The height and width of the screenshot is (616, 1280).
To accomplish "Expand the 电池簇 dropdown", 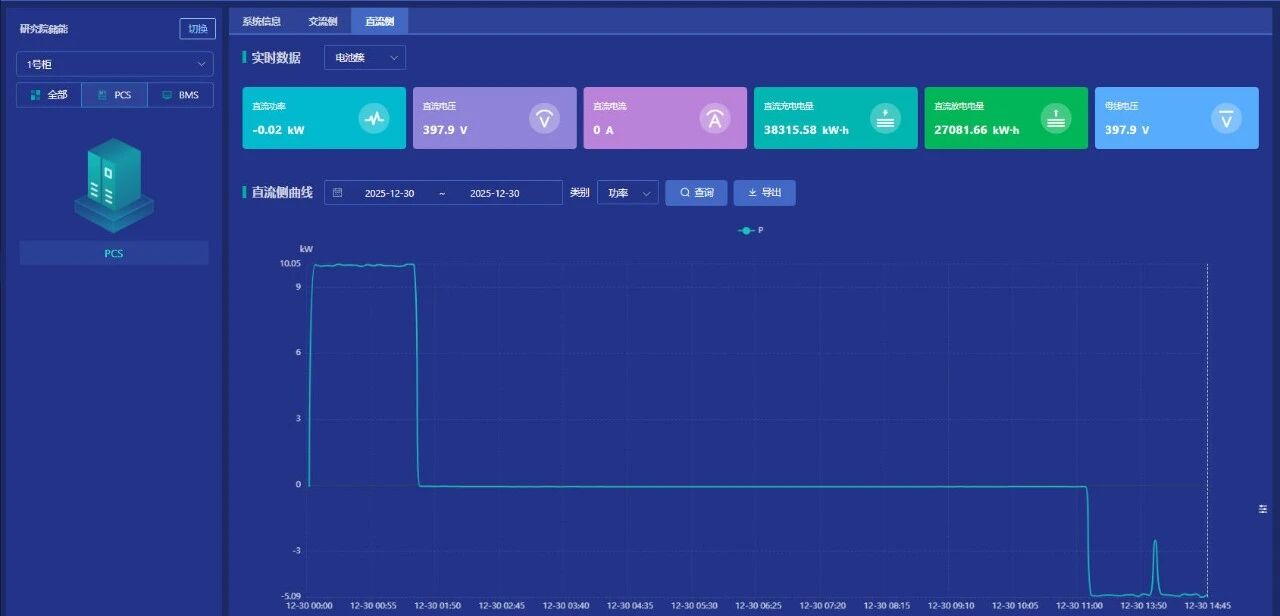I will point(365,58).
